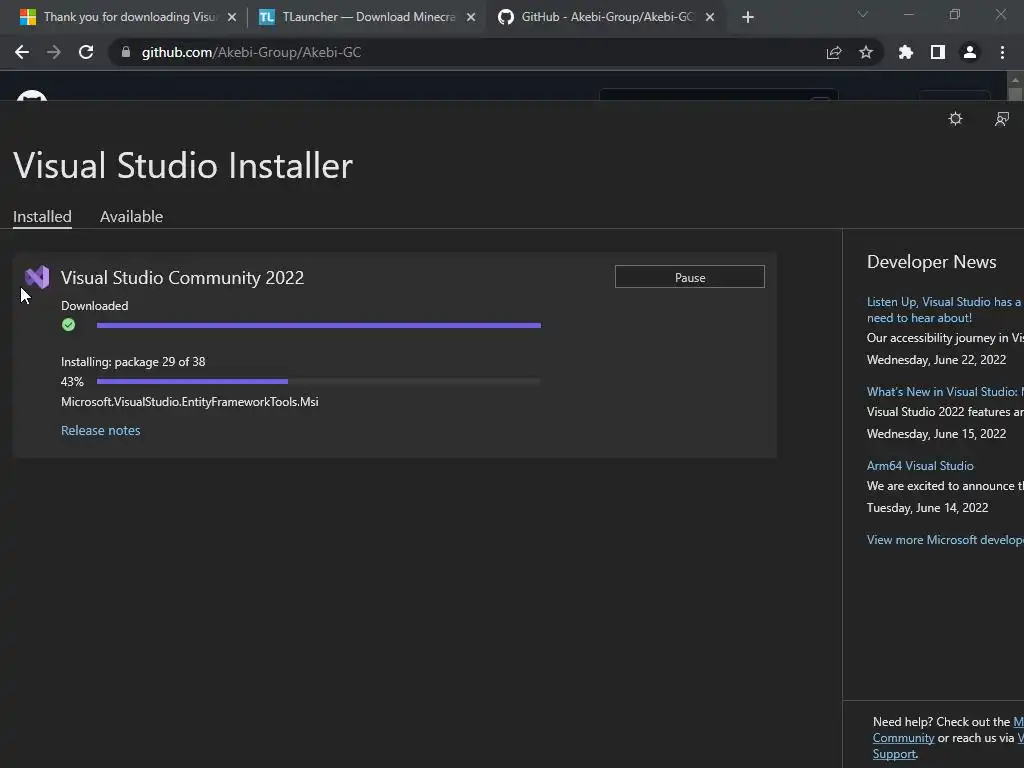Image resolution: width=1024 pixels, height=768 pixels.
Task: Toggle the browser side panel icon
Action: (x=938, y=52)
